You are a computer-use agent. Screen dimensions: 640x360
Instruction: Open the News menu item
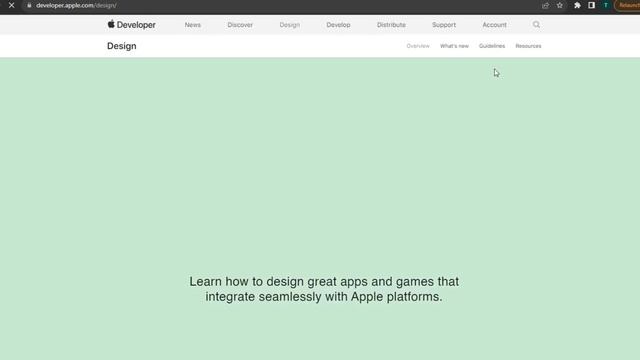click(193, 25)
